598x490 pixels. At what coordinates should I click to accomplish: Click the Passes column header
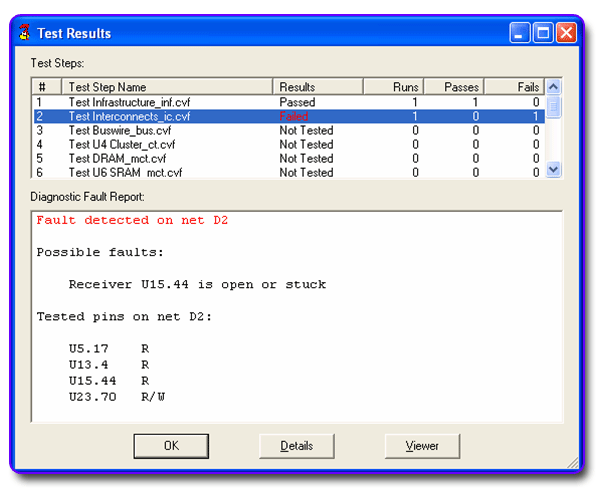coord(454,87)
